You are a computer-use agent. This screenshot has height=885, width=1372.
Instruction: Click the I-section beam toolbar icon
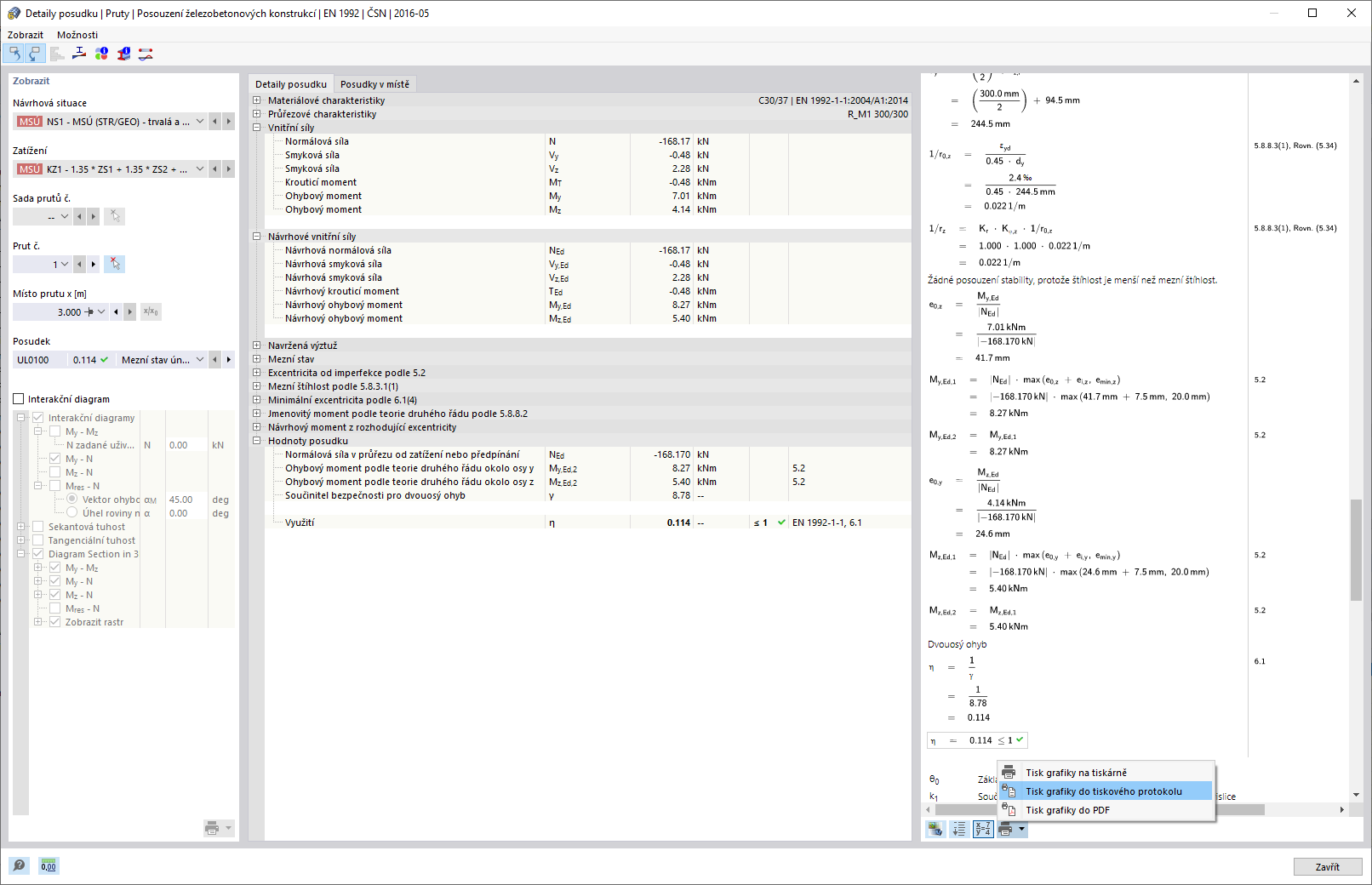coord(79,54)
